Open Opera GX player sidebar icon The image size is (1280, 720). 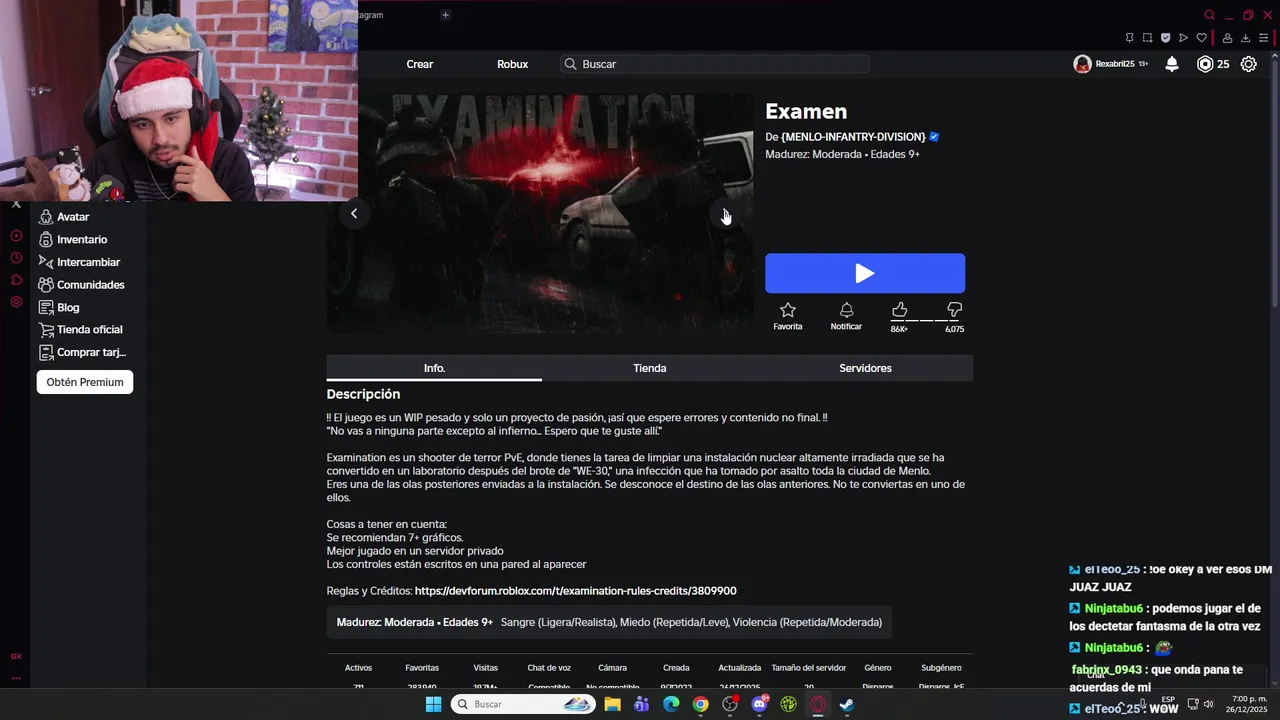[x=16, y=236]
